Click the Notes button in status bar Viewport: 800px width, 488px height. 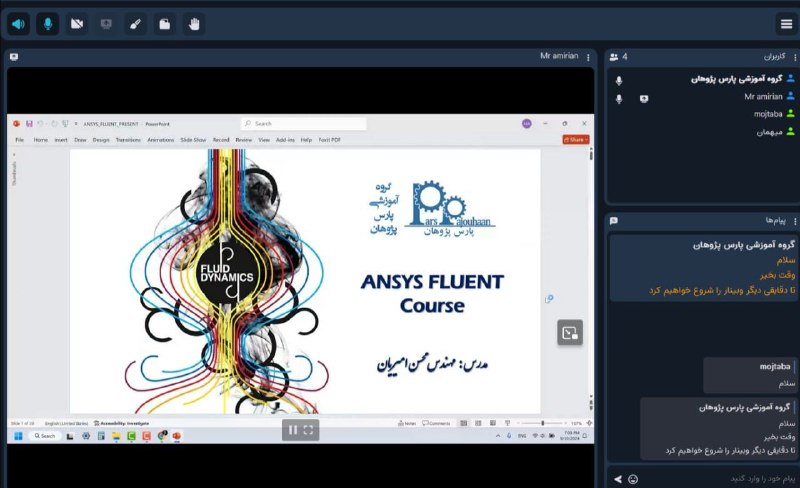pos(407,423)
